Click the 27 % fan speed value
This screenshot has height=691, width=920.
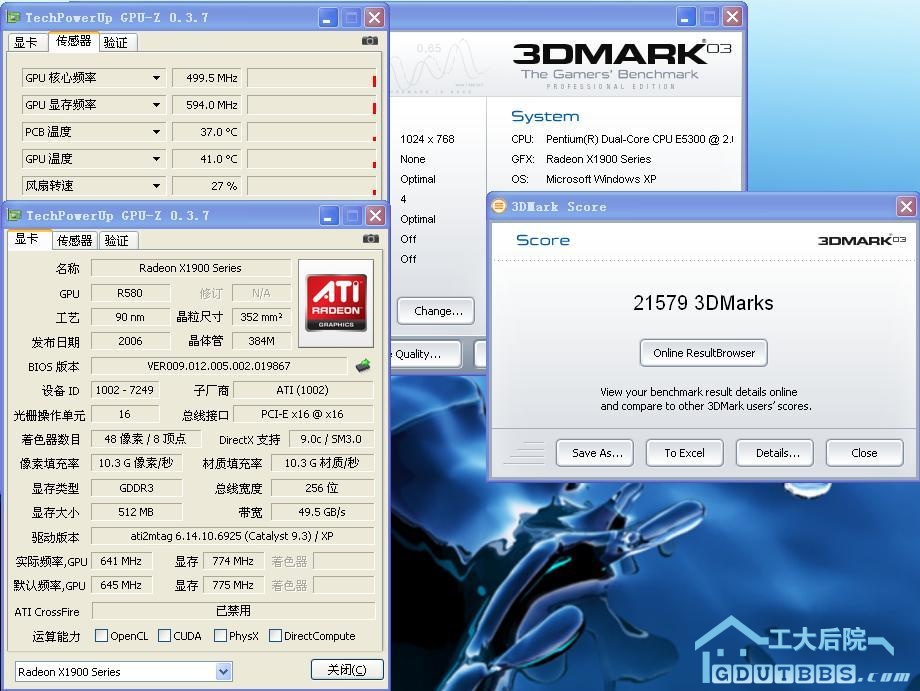click(x=206, y=186)
